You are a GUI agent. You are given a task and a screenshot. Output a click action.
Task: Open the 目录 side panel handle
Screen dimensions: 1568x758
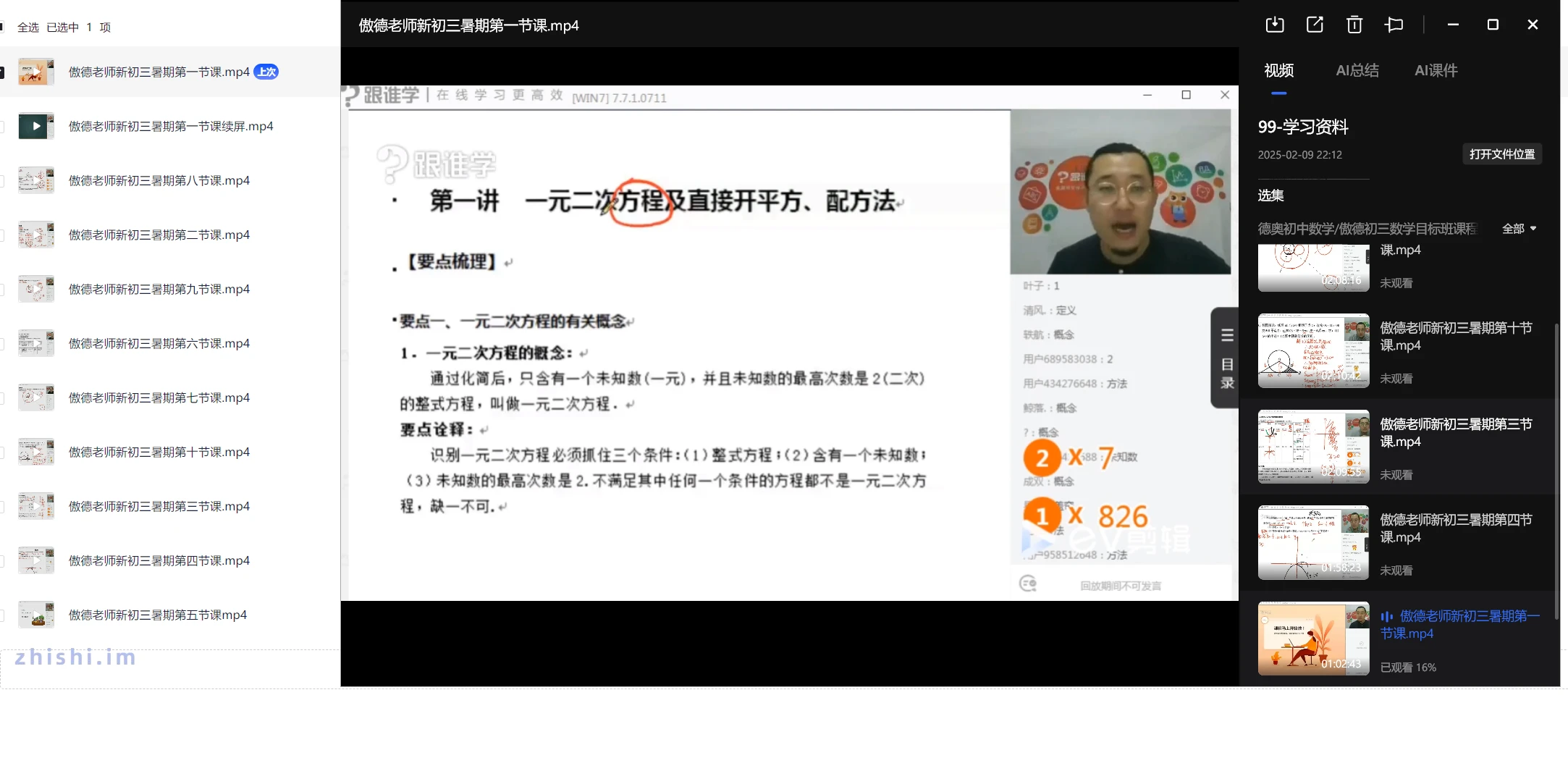pos(1226,358)
